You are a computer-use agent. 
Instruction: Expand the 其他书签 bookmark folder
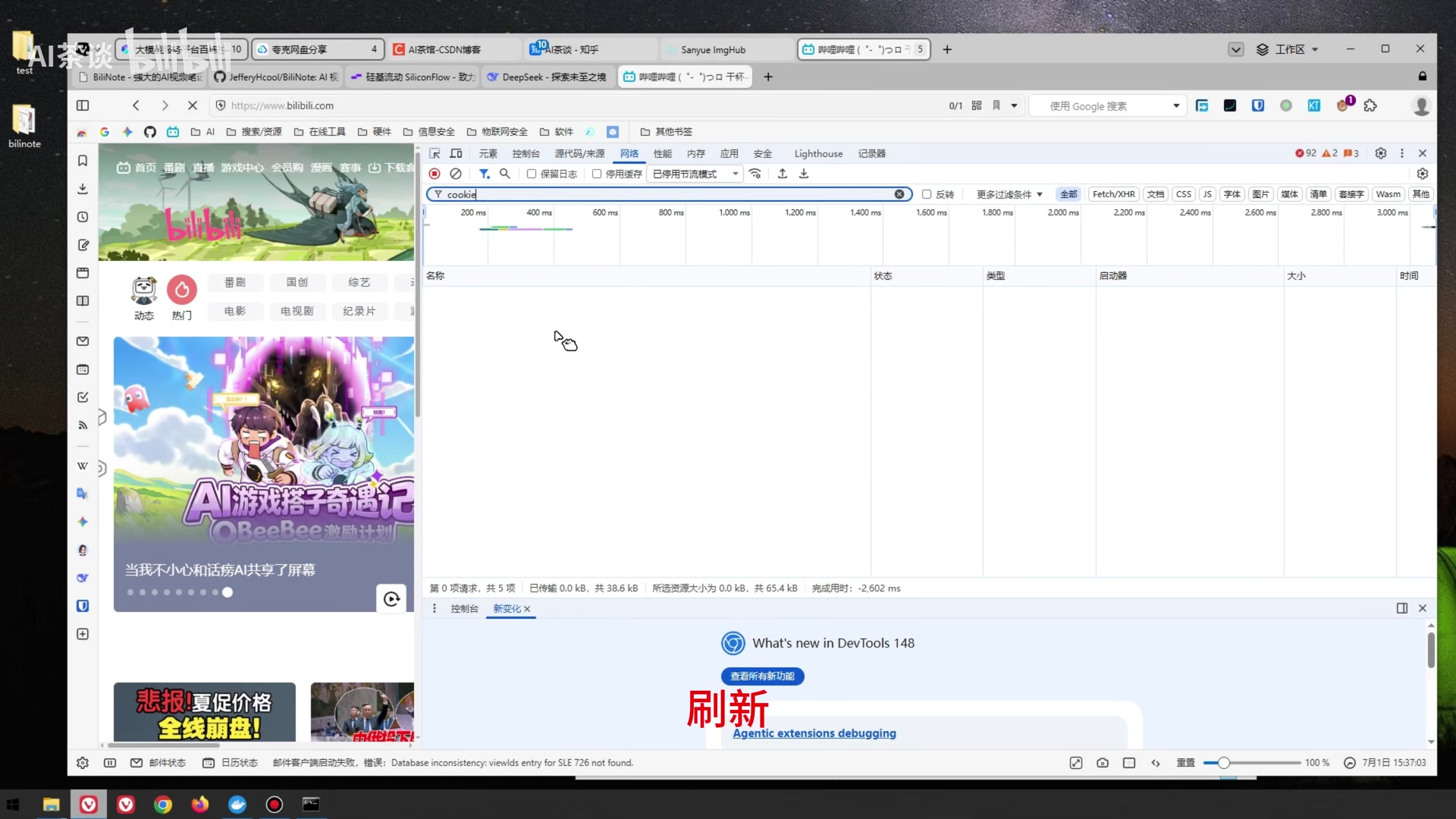click(666, 132)
